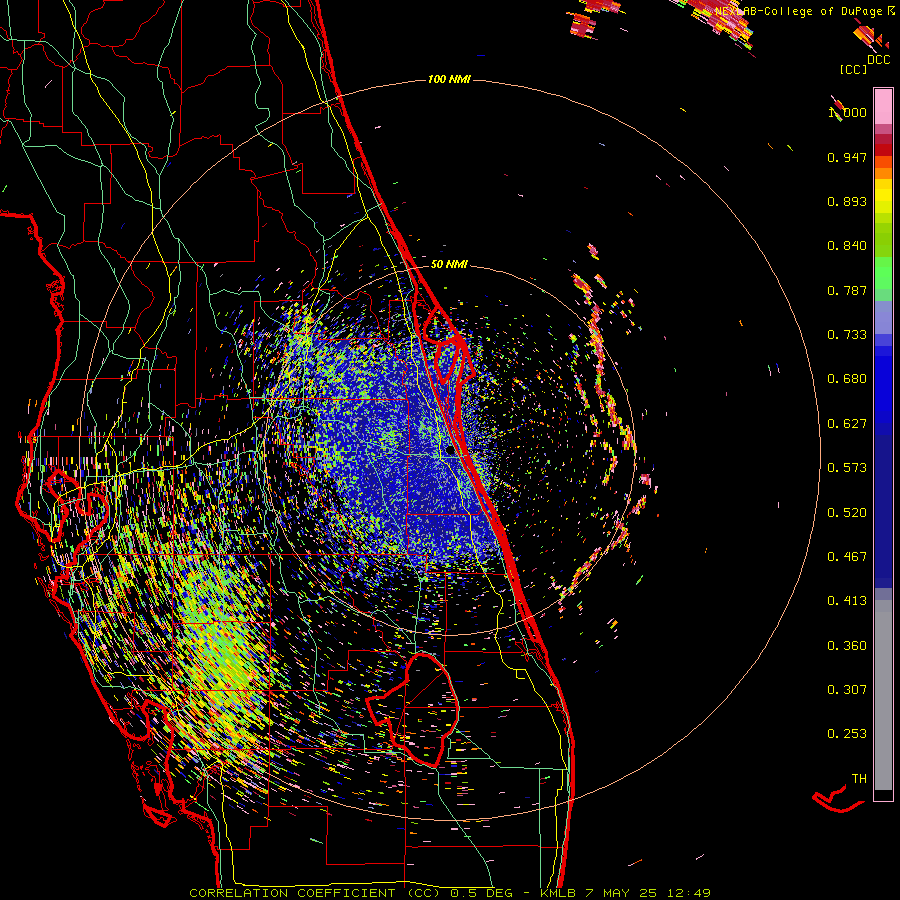This screenshot has width=900, height=900.
Task: Click the "TH" threshold label on legend
Action: [859, 779]
